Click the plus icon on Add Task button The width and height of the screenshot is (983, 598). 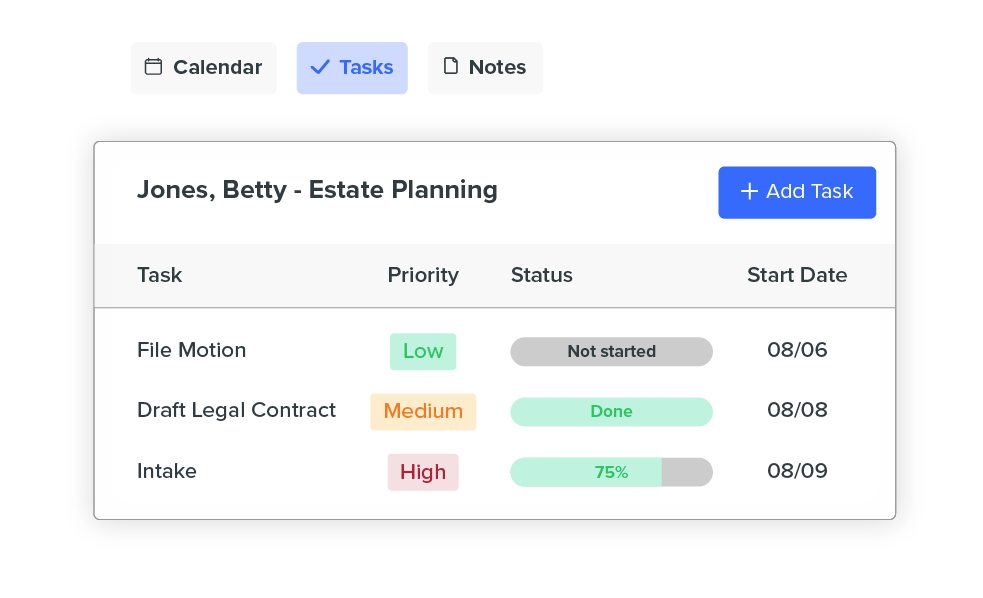point(748,192)
